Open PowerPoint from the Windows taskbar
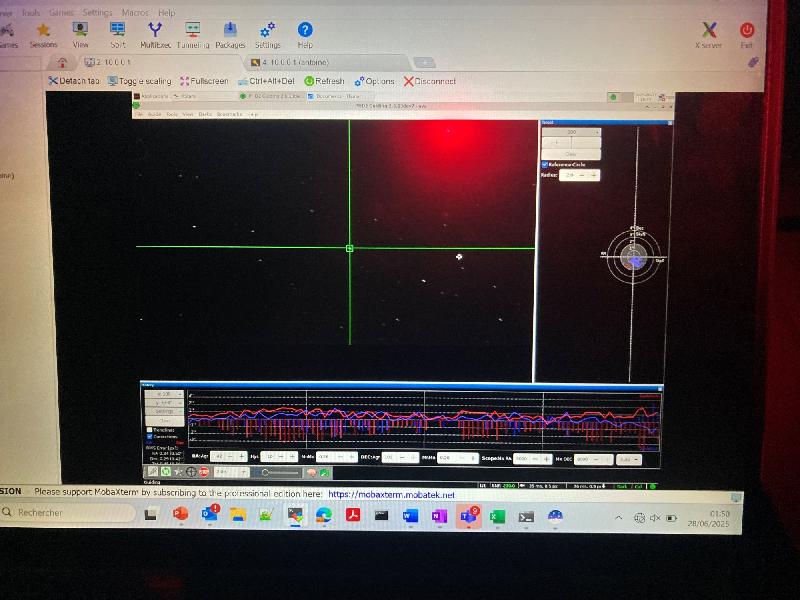Viewport: 800px width, 600px height. point(180,513)
